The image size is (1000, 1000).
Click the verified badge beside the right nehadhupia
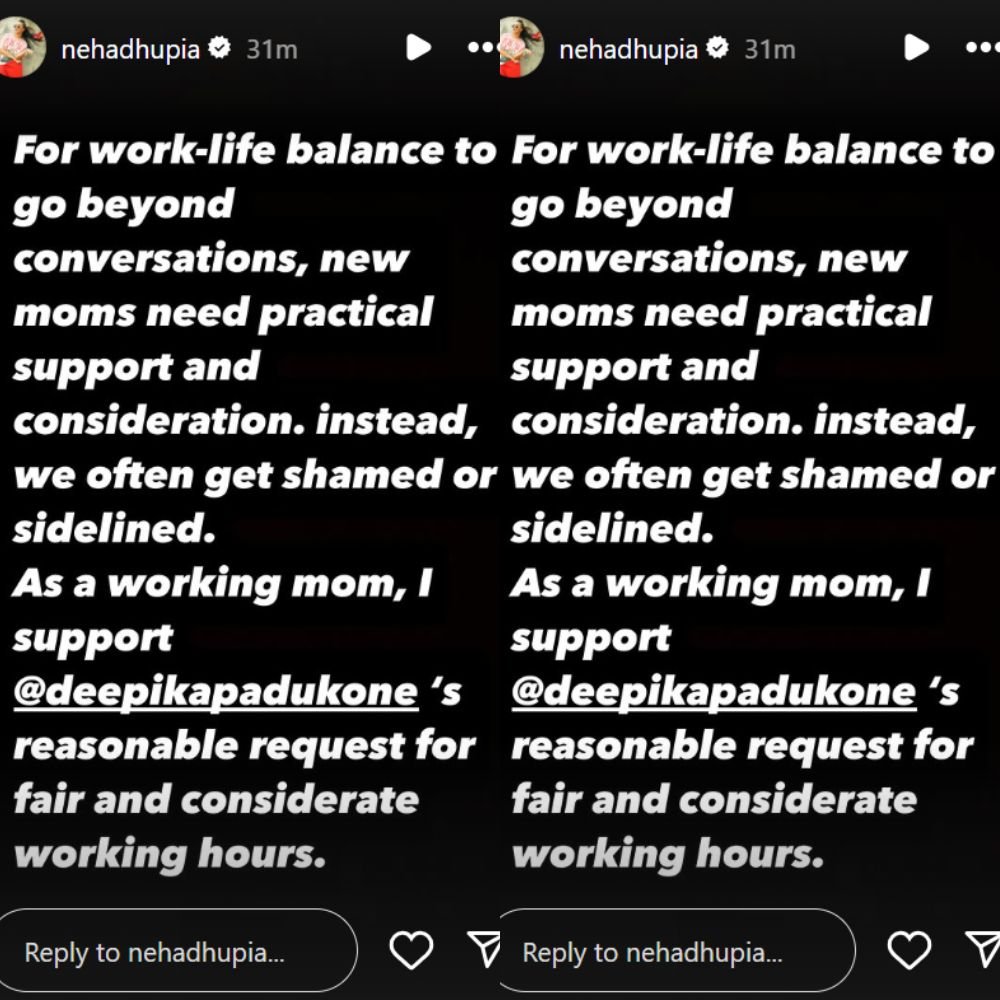coord(718,48)
